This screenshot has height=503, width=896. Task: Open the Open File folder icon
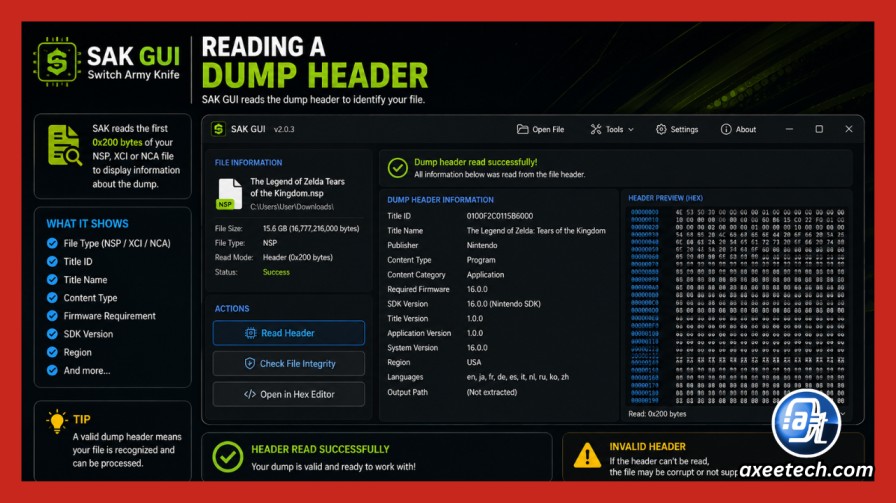pos(522,129)
